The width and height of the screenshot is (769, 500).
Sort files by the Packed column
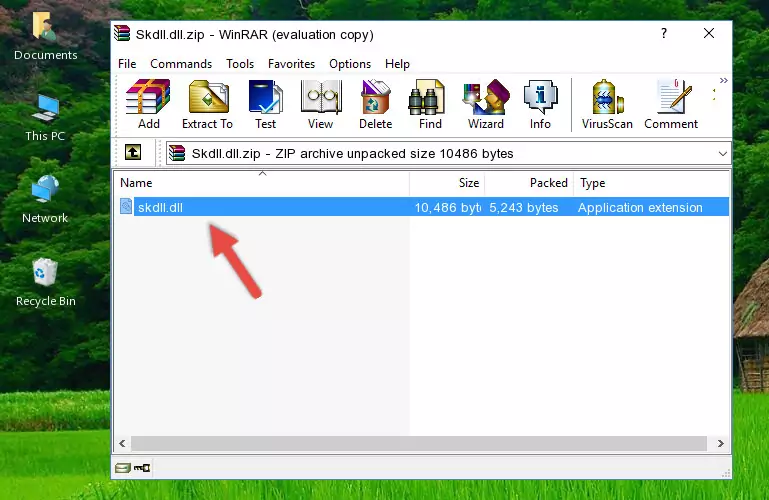click(529, 183)
